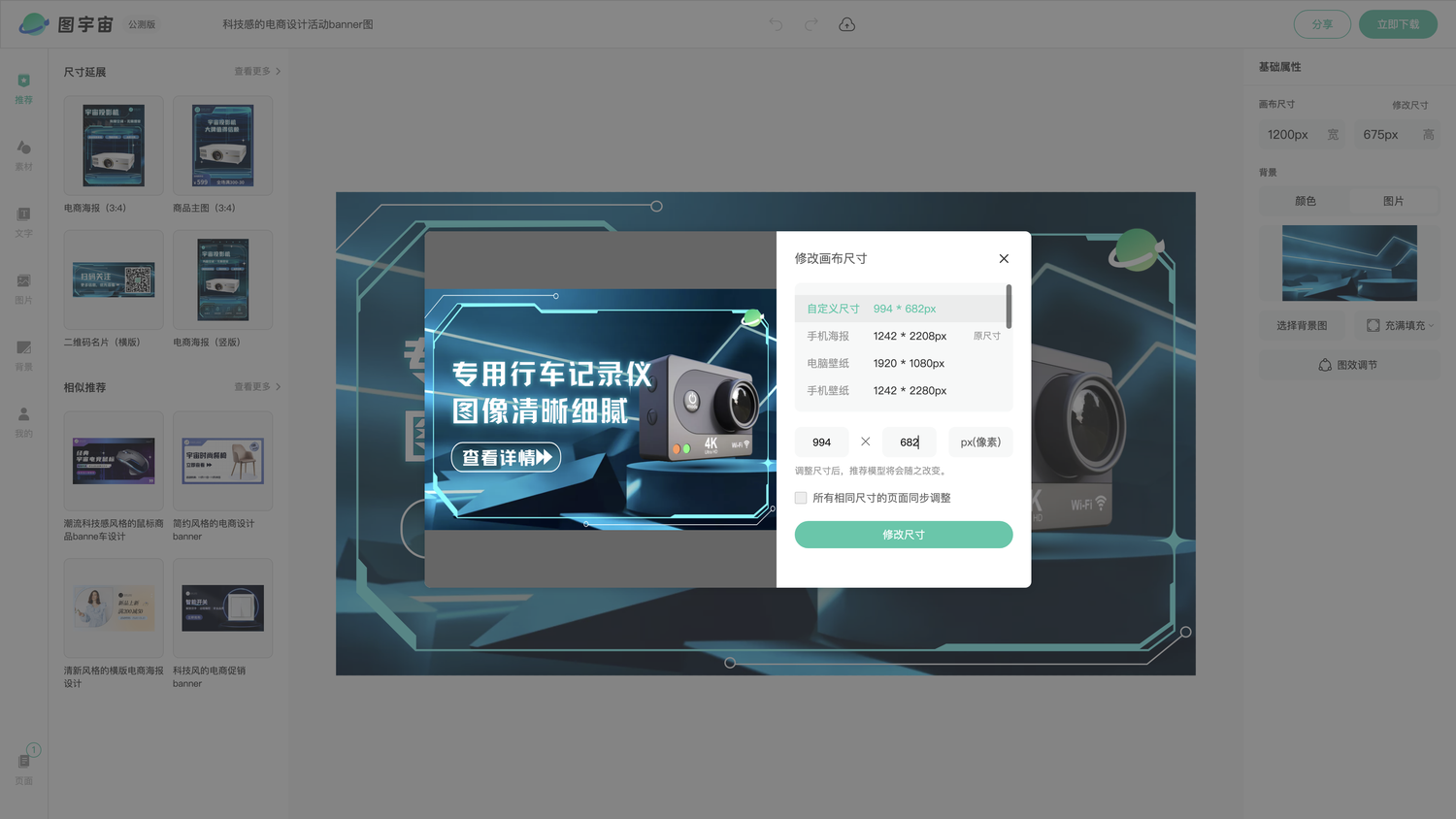This screenshot has height=819, width=1456.
Task: Open the 推荐 sidebar panel
Action: (x=24, y=87)
